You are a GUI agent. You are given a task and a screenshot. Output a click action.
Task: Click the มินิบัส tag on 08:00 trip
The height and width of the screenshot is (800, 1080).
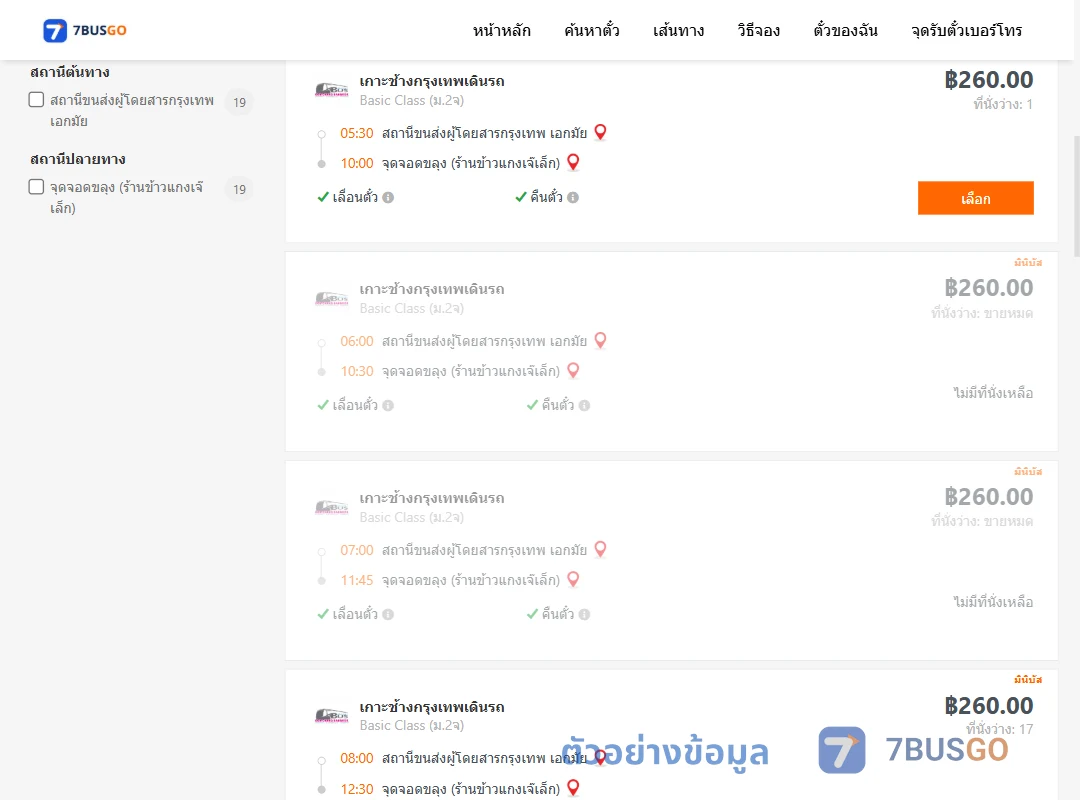point(1028,679)
